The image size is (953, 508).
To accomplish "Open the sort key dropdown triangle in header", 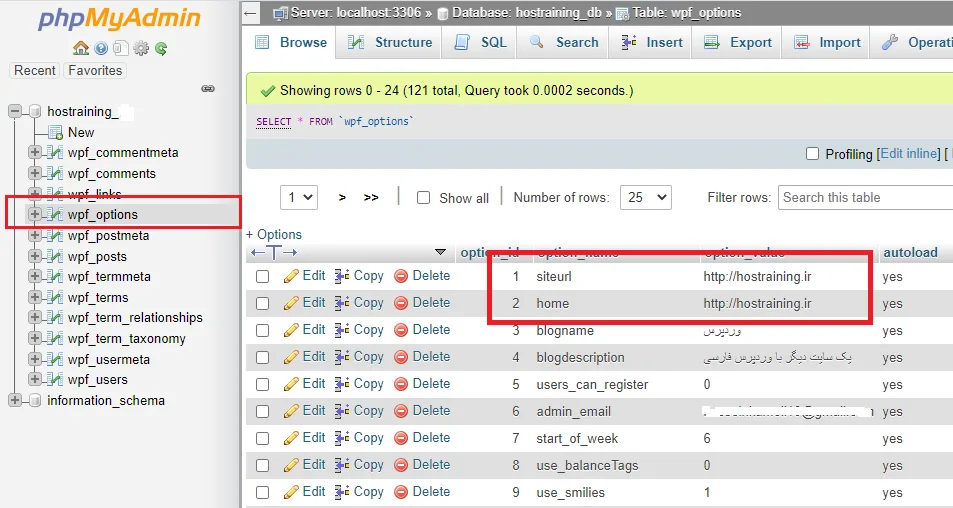I will click(441, 252).
